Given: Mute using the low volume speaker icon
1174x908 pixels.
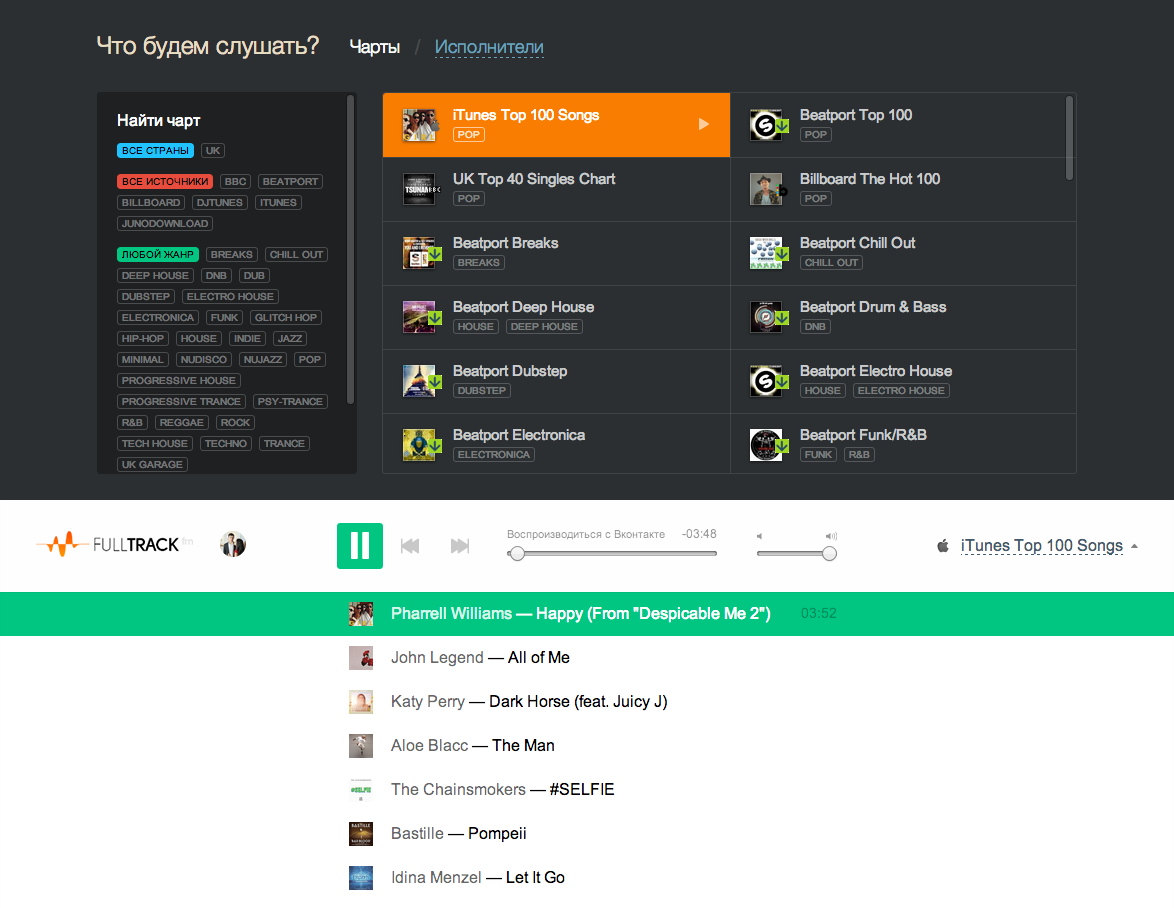Looking at the screenshot, I should [x=759, y=536].
